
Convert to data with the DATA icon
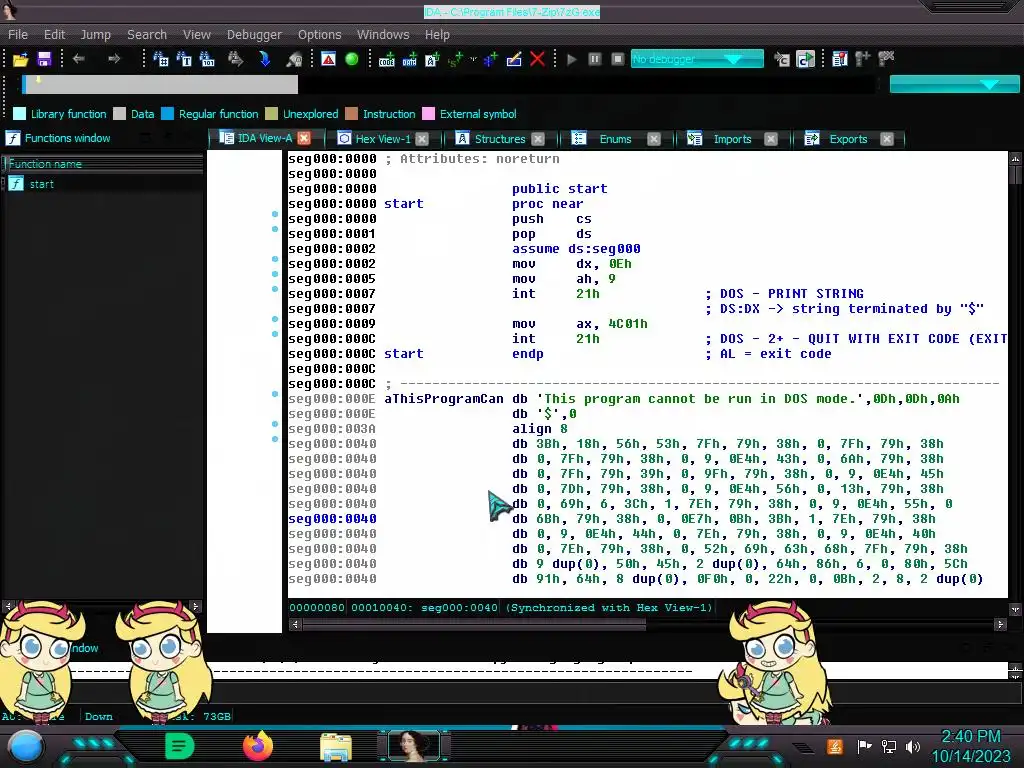click(409, 59)
